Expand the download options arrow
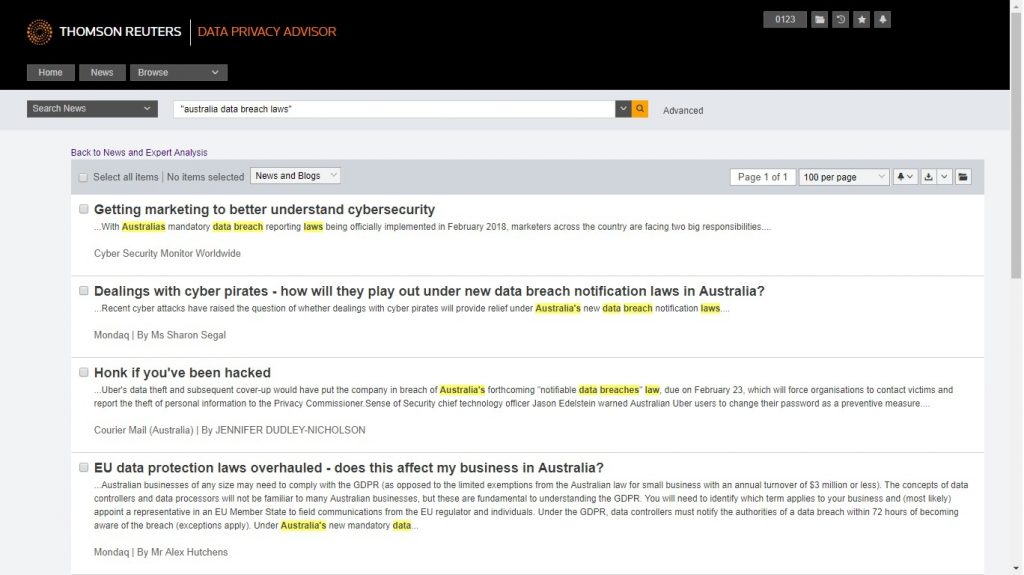 [x=944, y=177]
